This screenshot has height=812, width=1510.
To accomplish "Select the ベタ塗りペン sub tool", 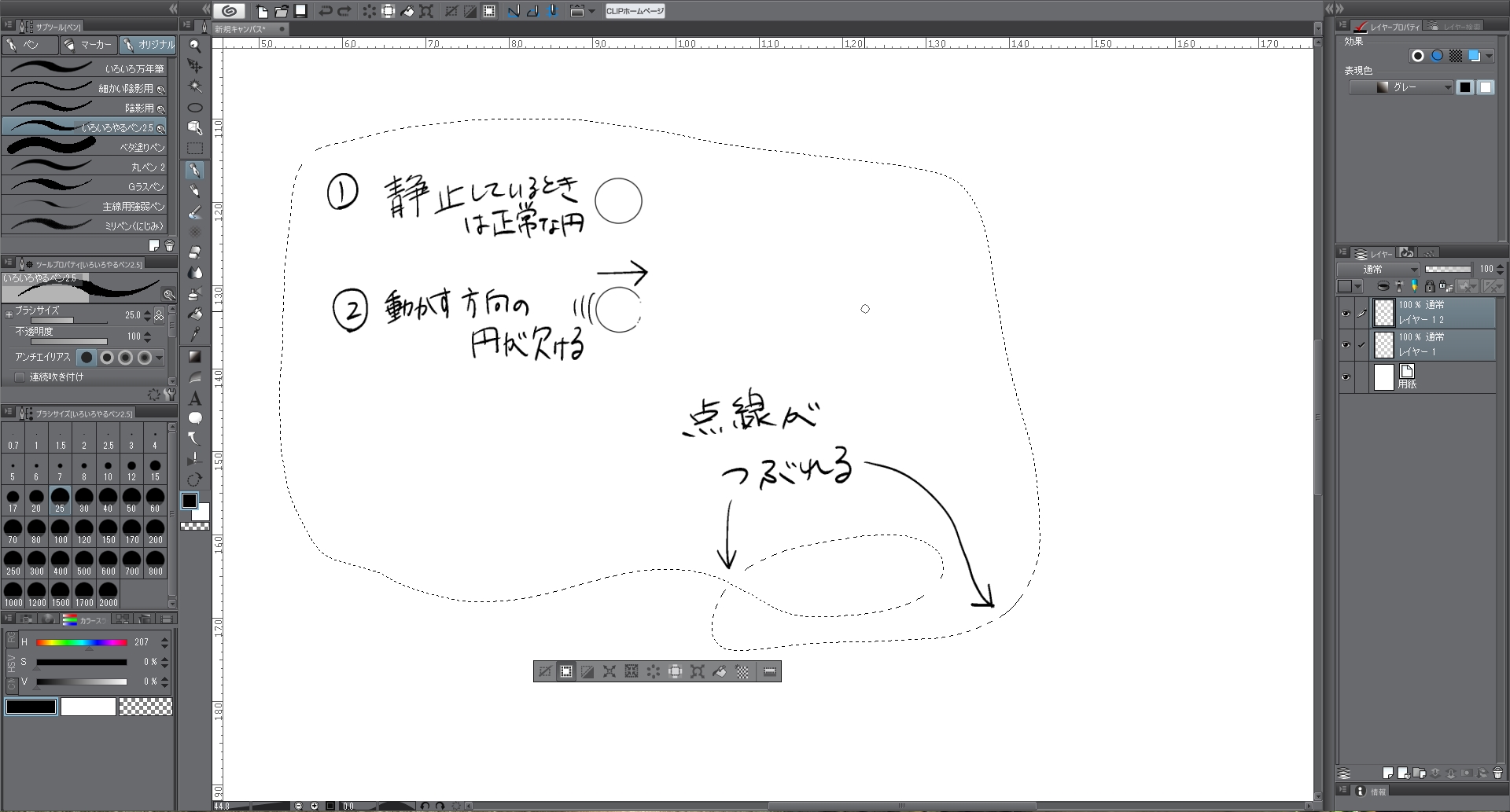I will point(84,147).
